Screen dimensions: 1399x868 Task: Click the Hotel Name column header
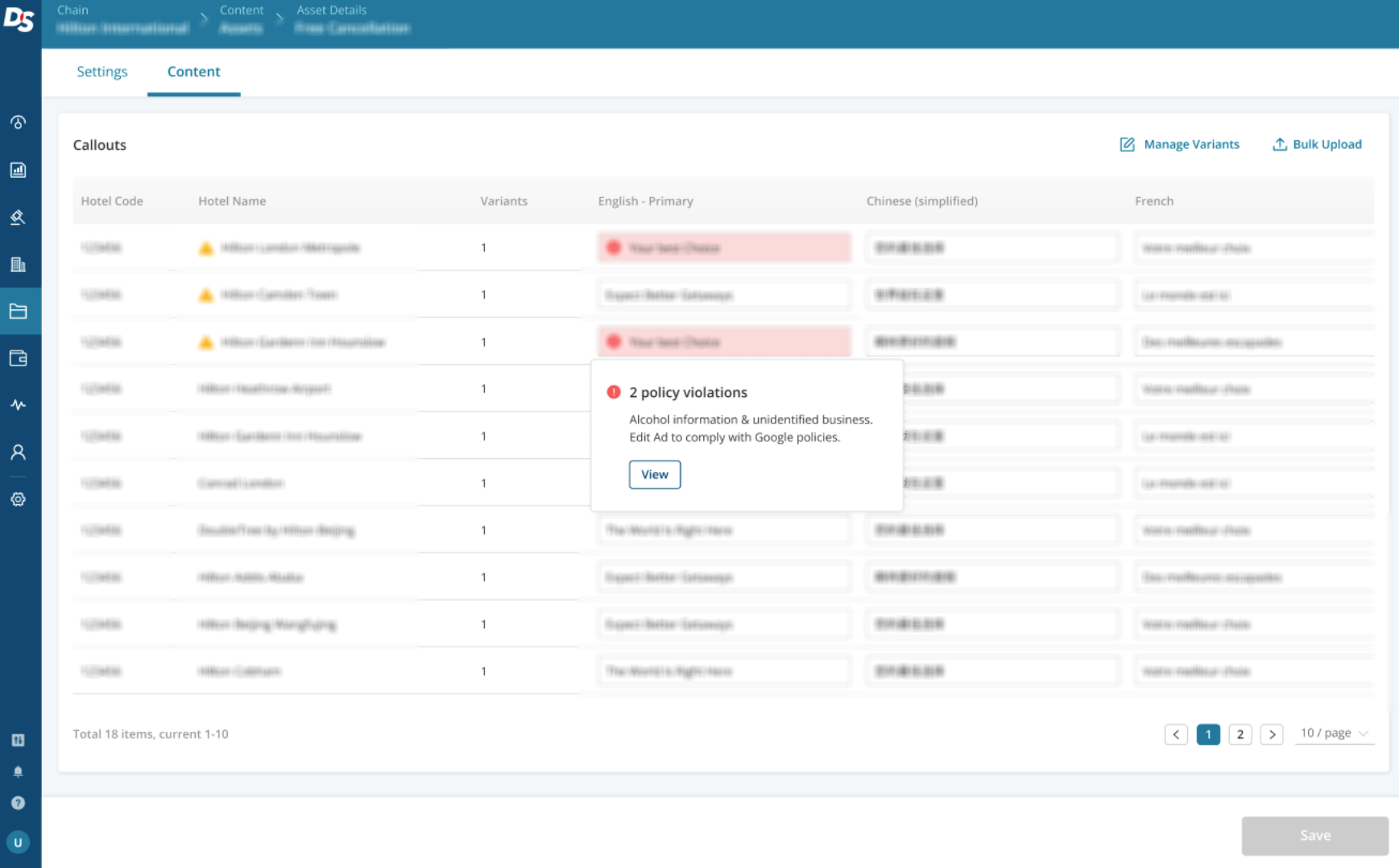pyautogui.click(x=232, y=201)
